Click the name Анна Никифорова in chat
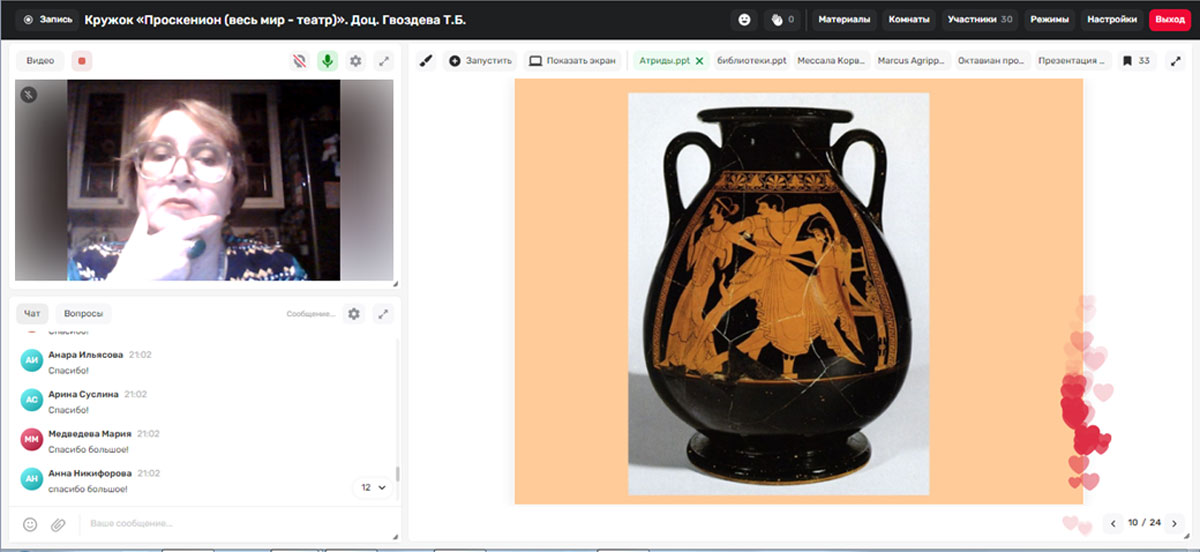Image resolution: width=1200 pixels, height=552 pixels. click(x=90, y=473)
